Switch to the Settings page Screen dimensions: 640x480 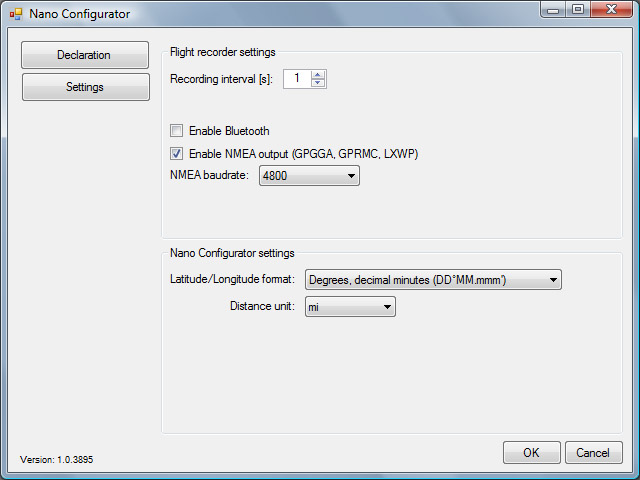(x=86, y=87)
